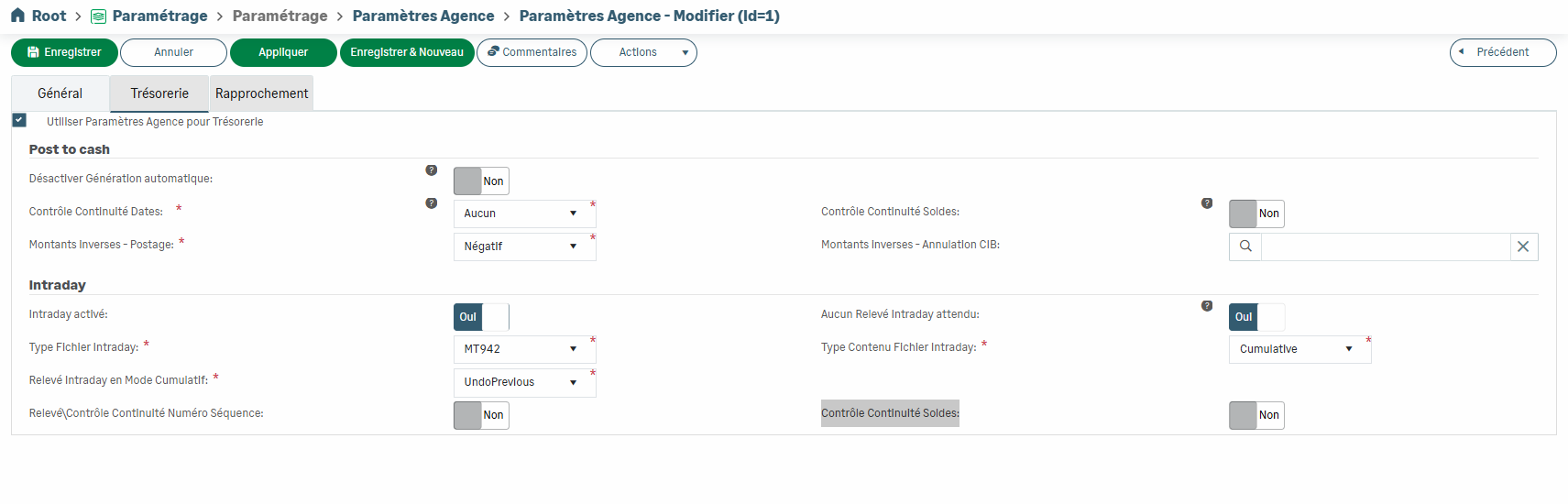Switch to the Général tab

(x=60, y=93)
